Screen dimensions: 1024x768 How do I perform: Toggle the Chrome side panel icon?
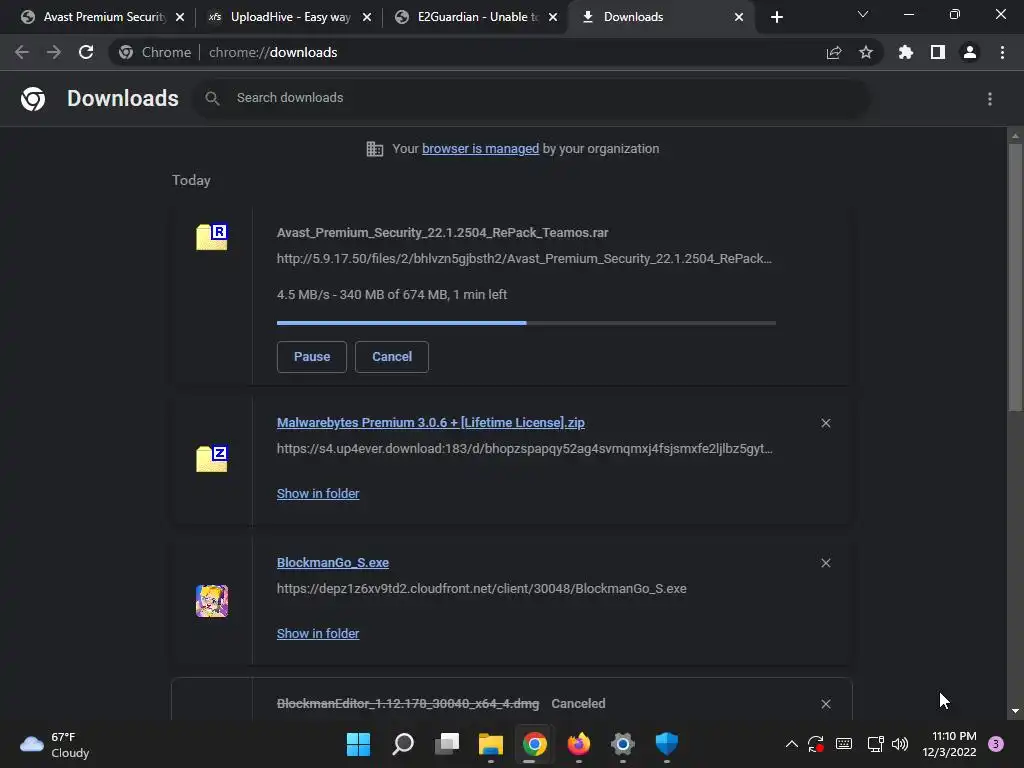tap(938, 52)
